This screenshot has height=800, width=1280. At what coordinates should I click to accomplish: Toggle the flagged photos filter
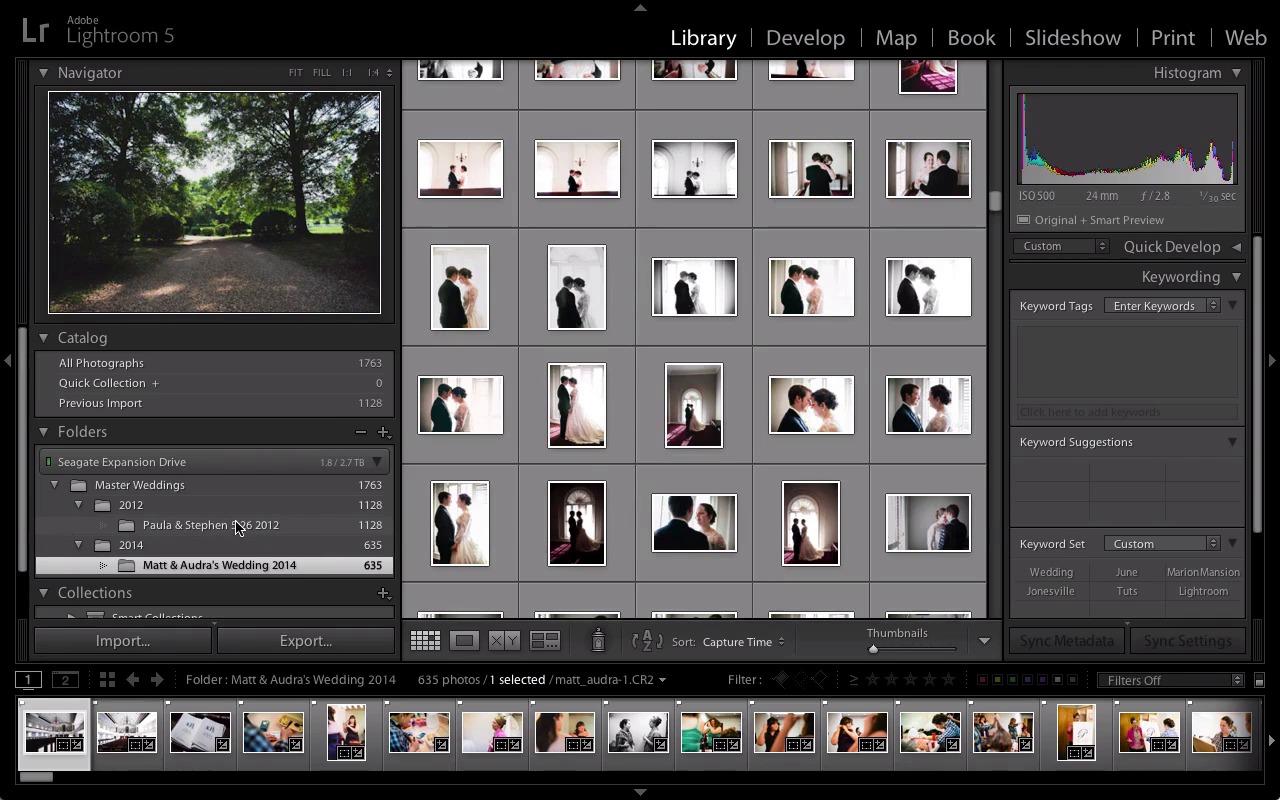pyautogui.click(x=781, y=680)
